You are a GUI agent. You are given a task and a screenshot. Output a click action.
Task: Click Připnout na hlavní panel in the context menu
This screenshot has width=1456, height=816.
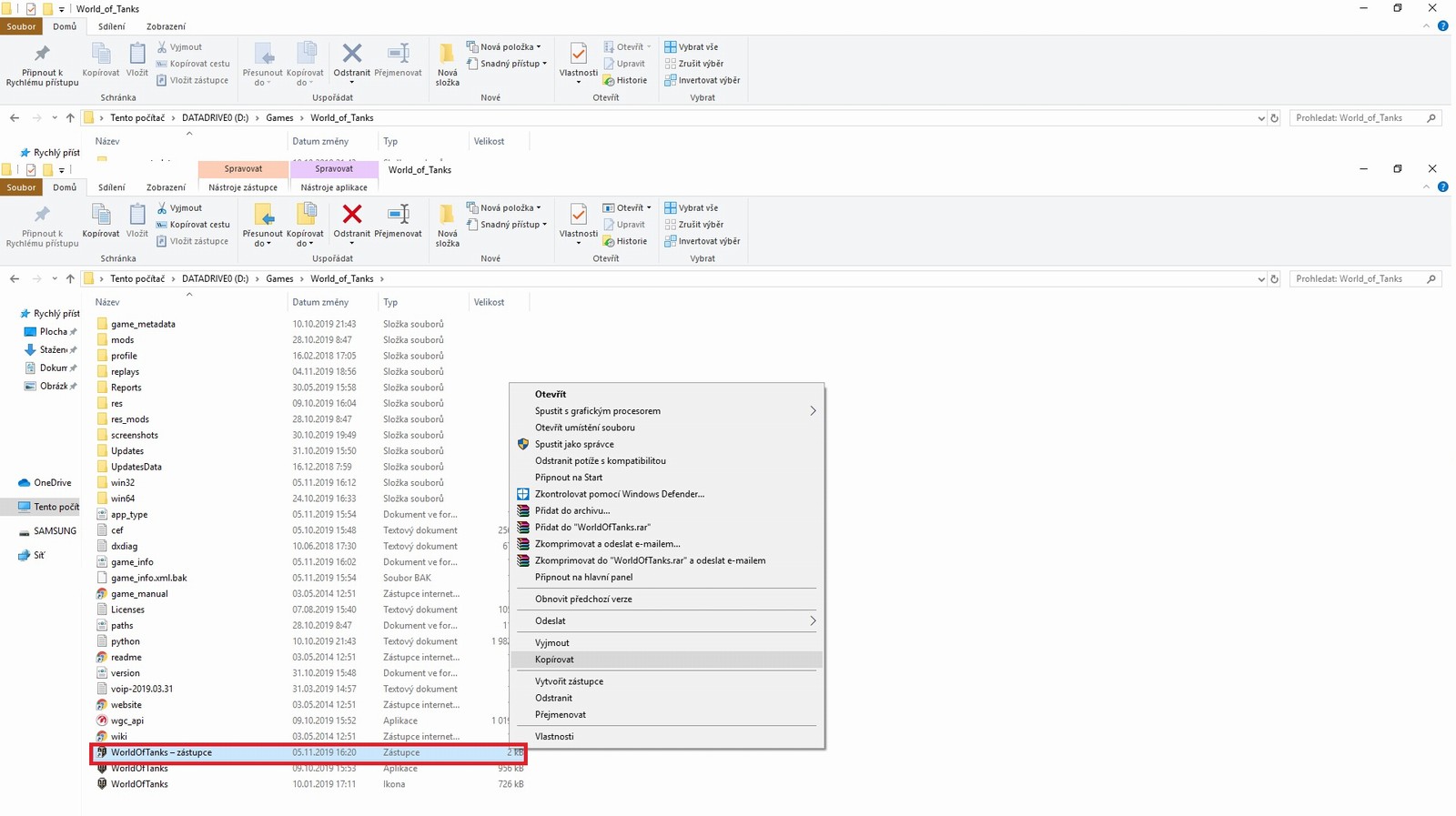583,577
